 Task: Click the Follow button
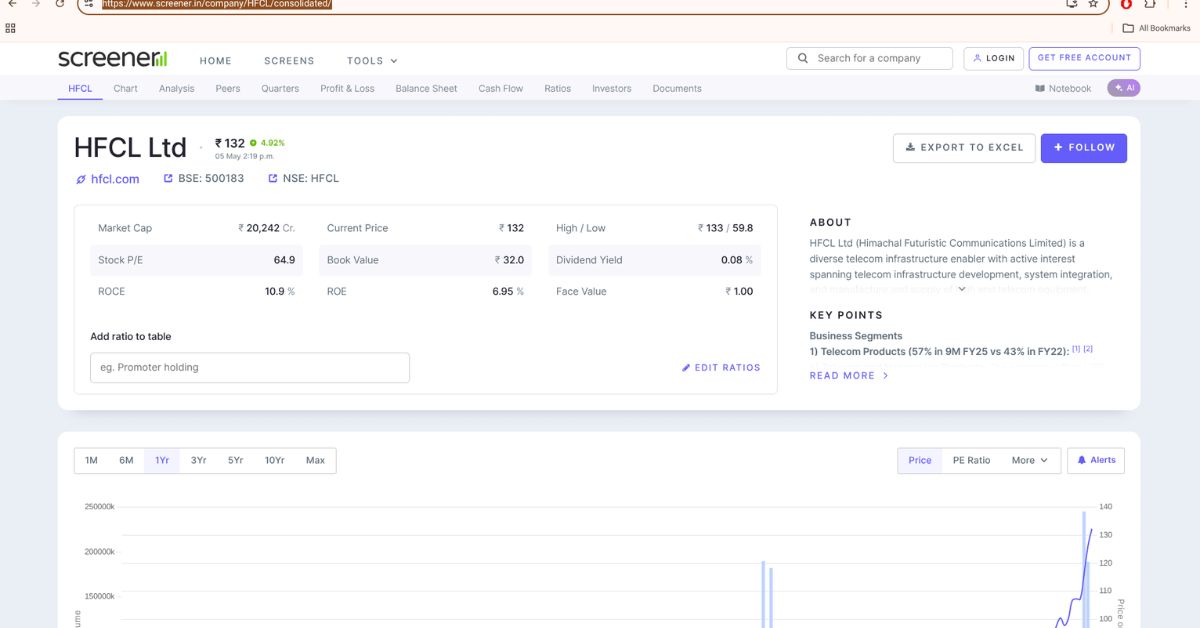pos(1084,147)
